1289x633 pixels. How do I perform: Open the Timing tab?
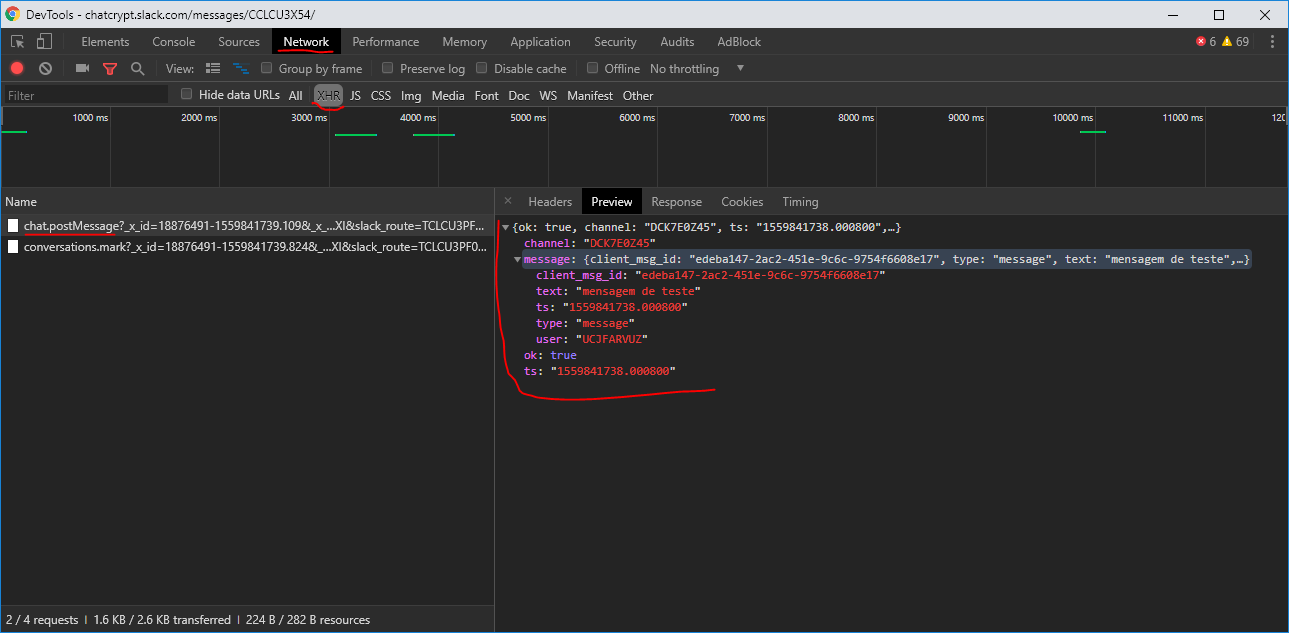800,202
